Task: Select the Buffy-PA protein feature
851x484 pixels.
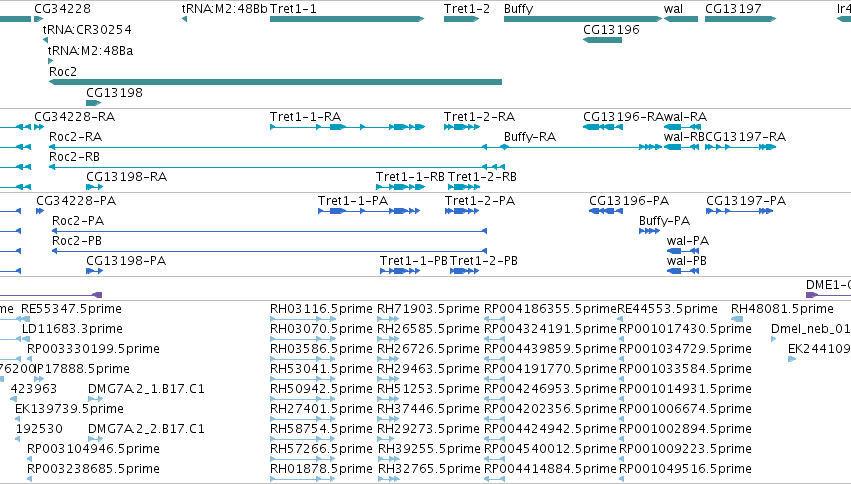Action: point(649,231)
